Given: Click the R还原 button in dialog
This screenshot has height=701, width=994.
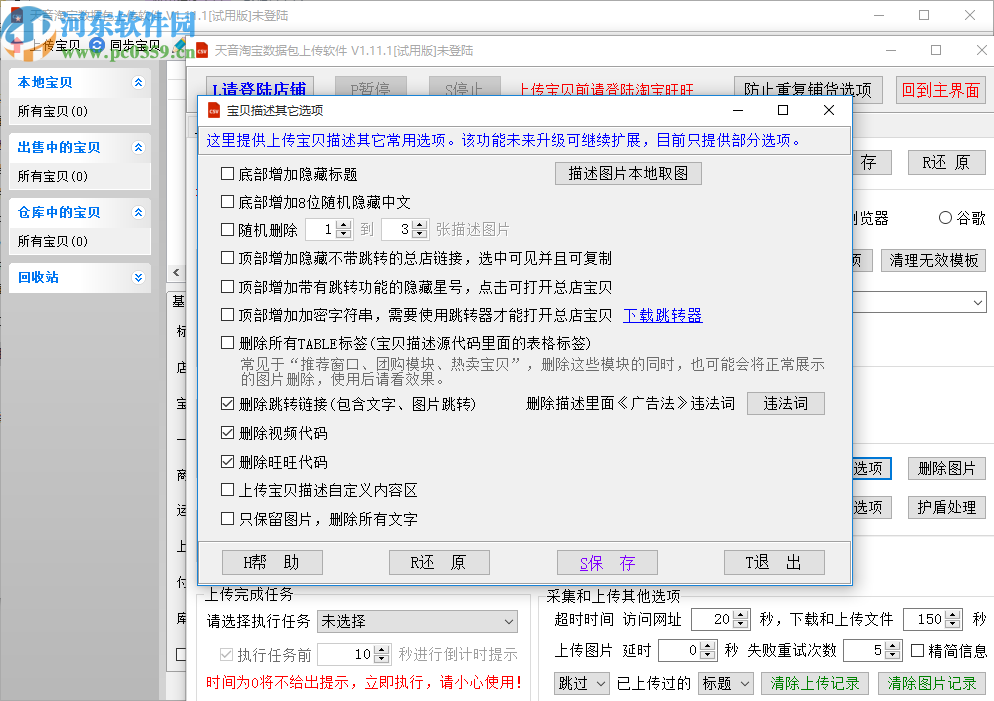Looking at the screenshot, I should [x=439, y=563].
